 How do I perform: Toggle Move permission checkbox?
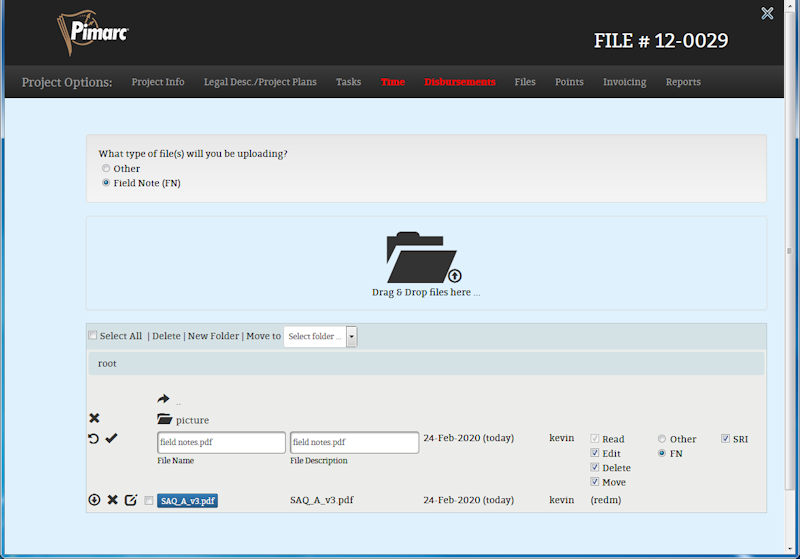coord(594,481)
